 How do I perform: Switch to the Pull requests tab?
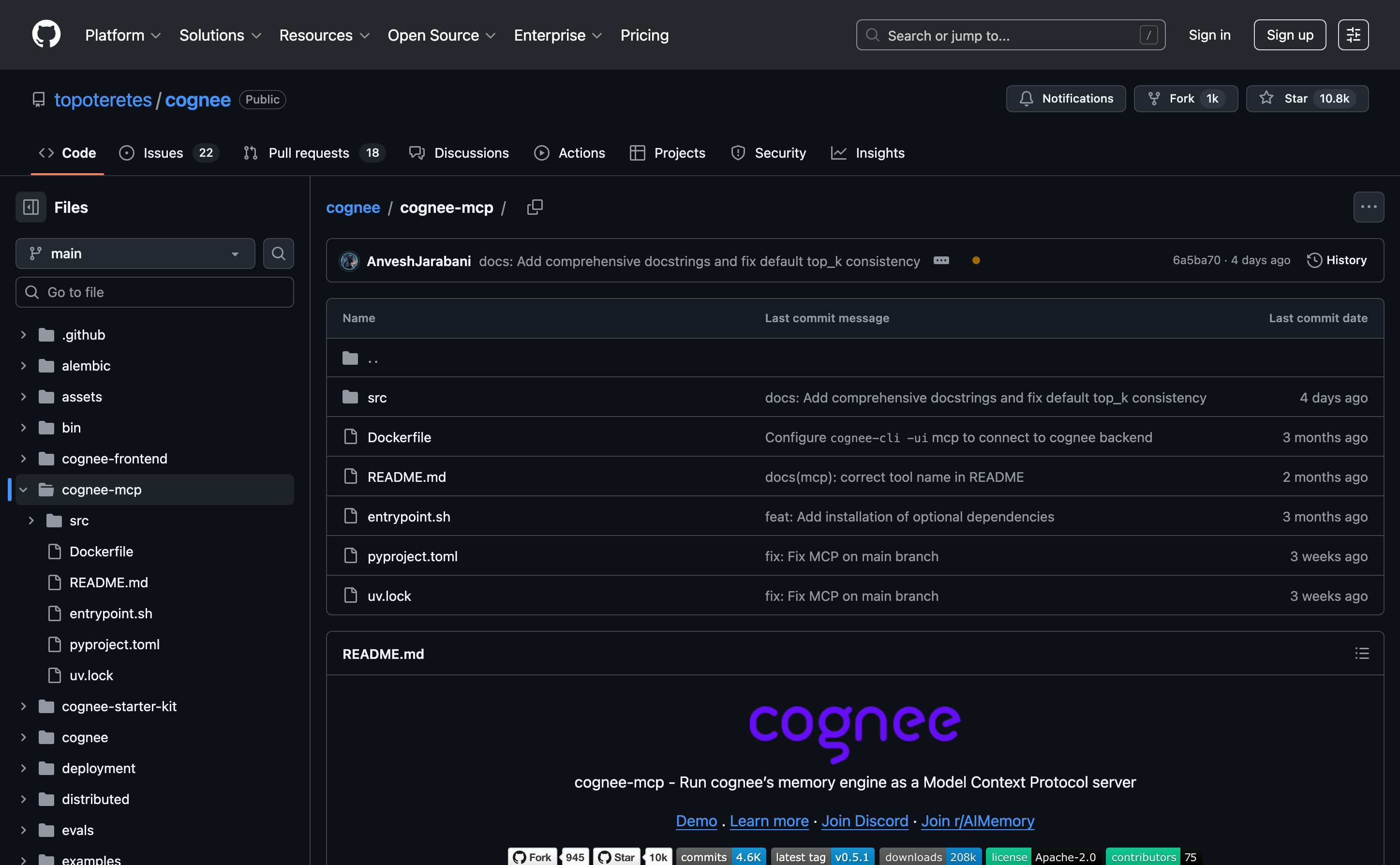308,153
